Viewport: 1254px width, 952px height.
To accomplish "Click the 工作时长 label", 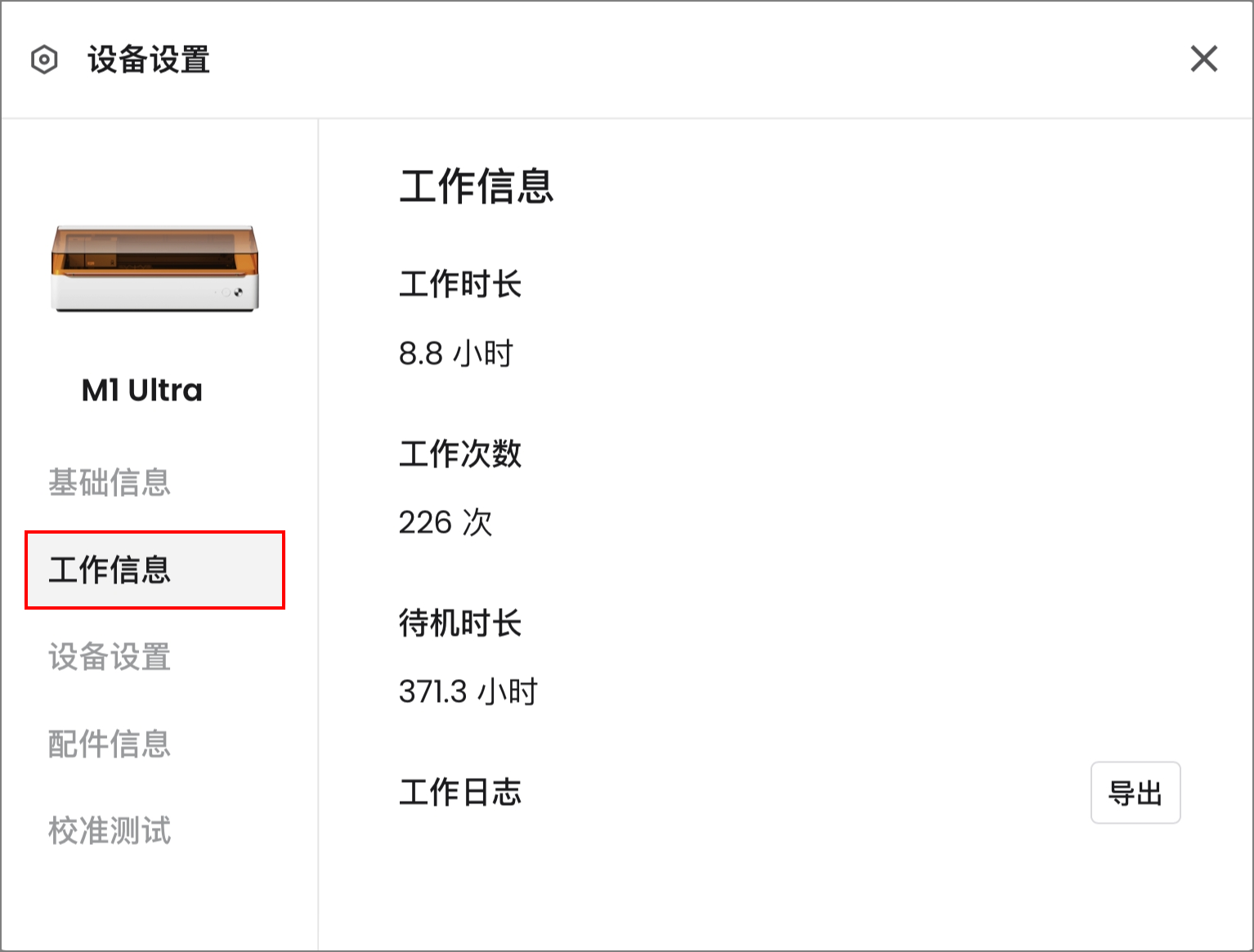I will [460, 284].
